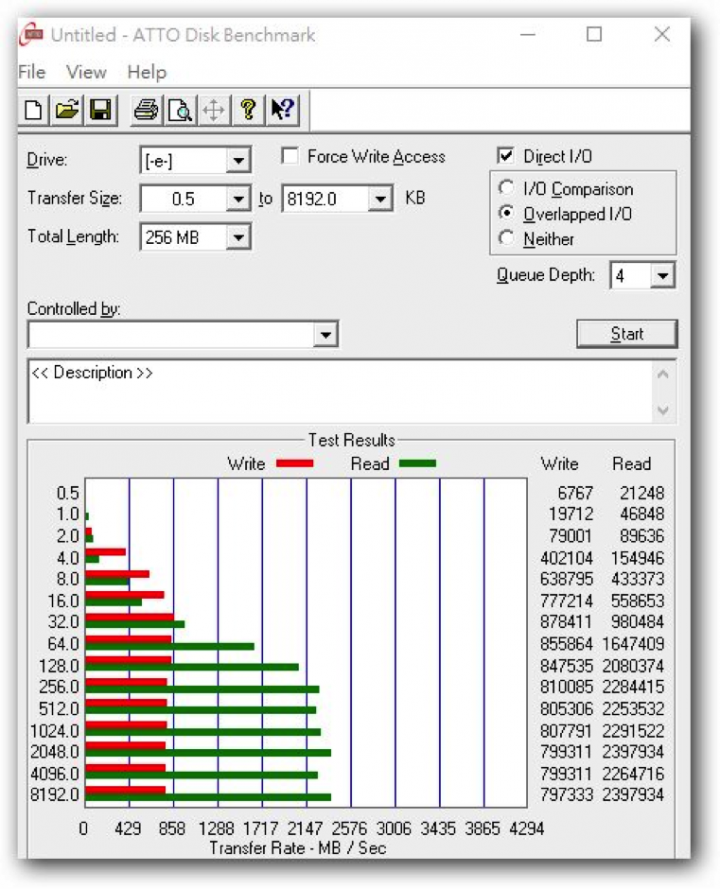Viewport: 720px width, 889px height.
Task: Close the ATTO Disk Benchmark window
Action: 662,35
